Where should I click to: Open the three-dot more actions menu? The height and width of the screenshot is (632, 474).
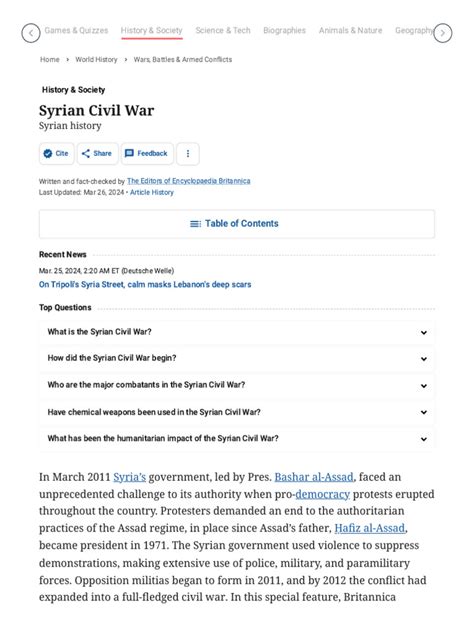pyautogui.click(x=188, y=154)
